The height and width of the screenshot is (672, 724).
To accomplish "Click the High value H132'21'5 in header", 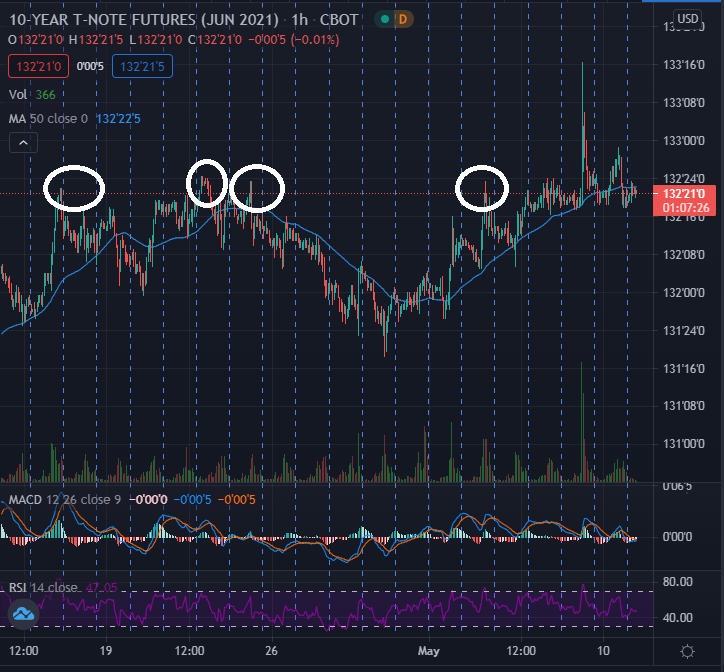I will tap(96, 40).
